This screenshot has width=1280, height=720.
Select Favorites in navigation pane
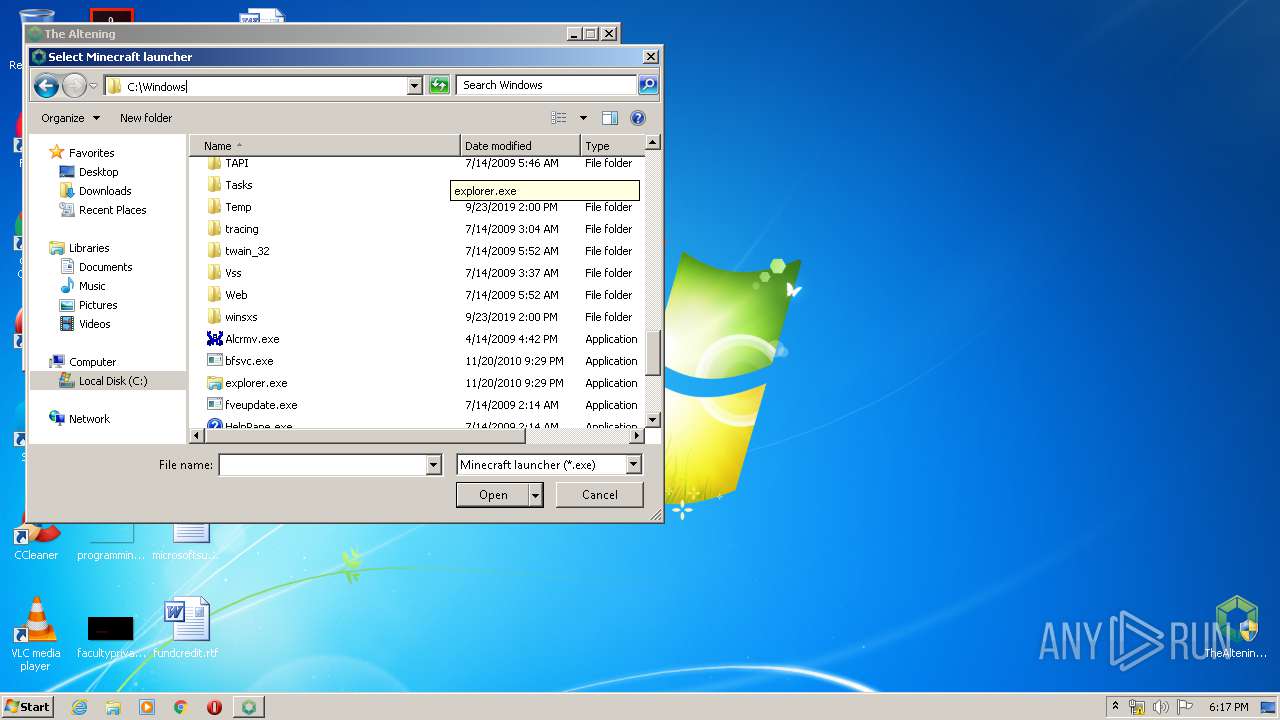coord(91,153)
